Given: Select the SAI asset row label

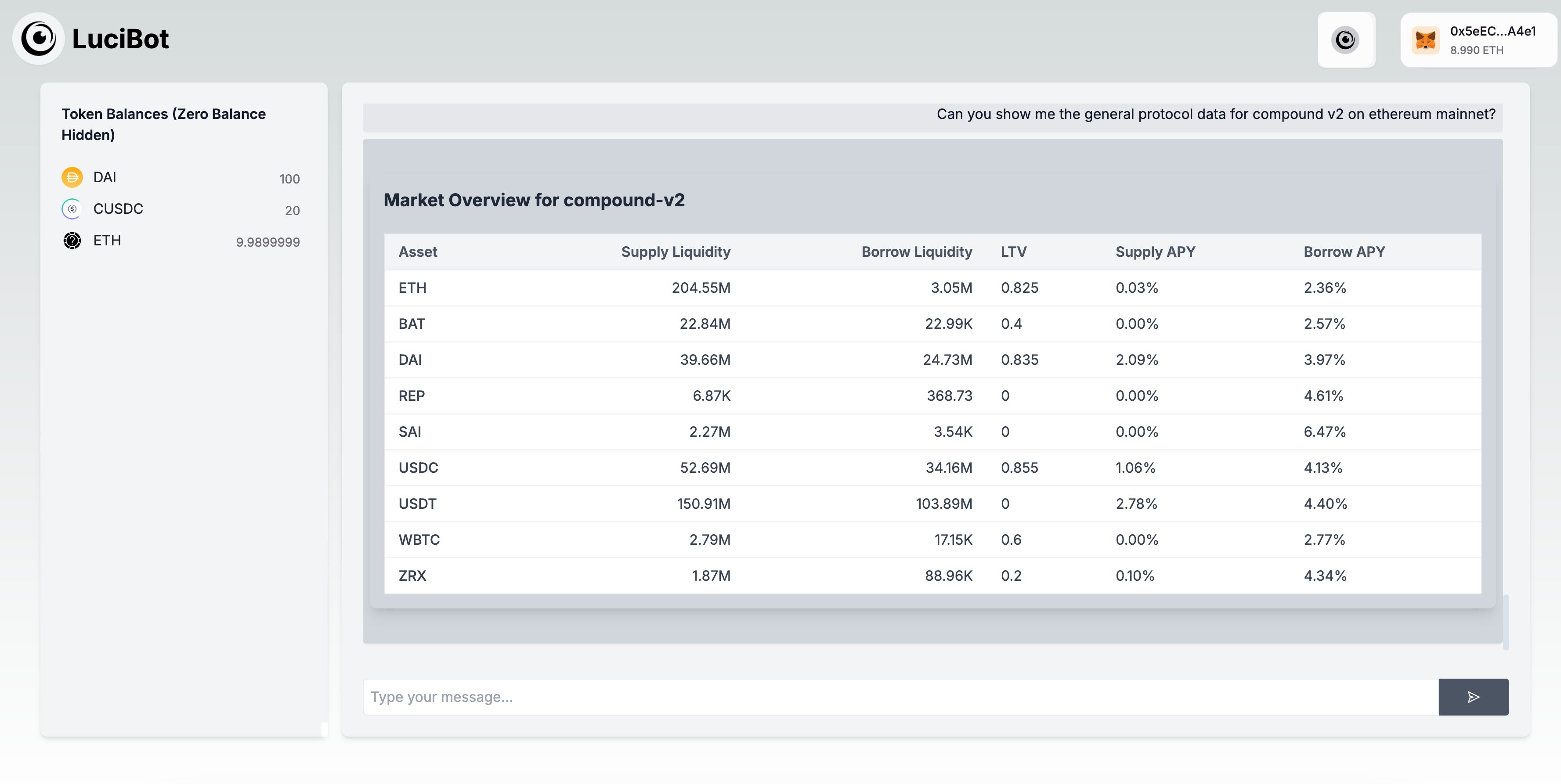Looking at the screenshot, I should click(x=410, y=432).
